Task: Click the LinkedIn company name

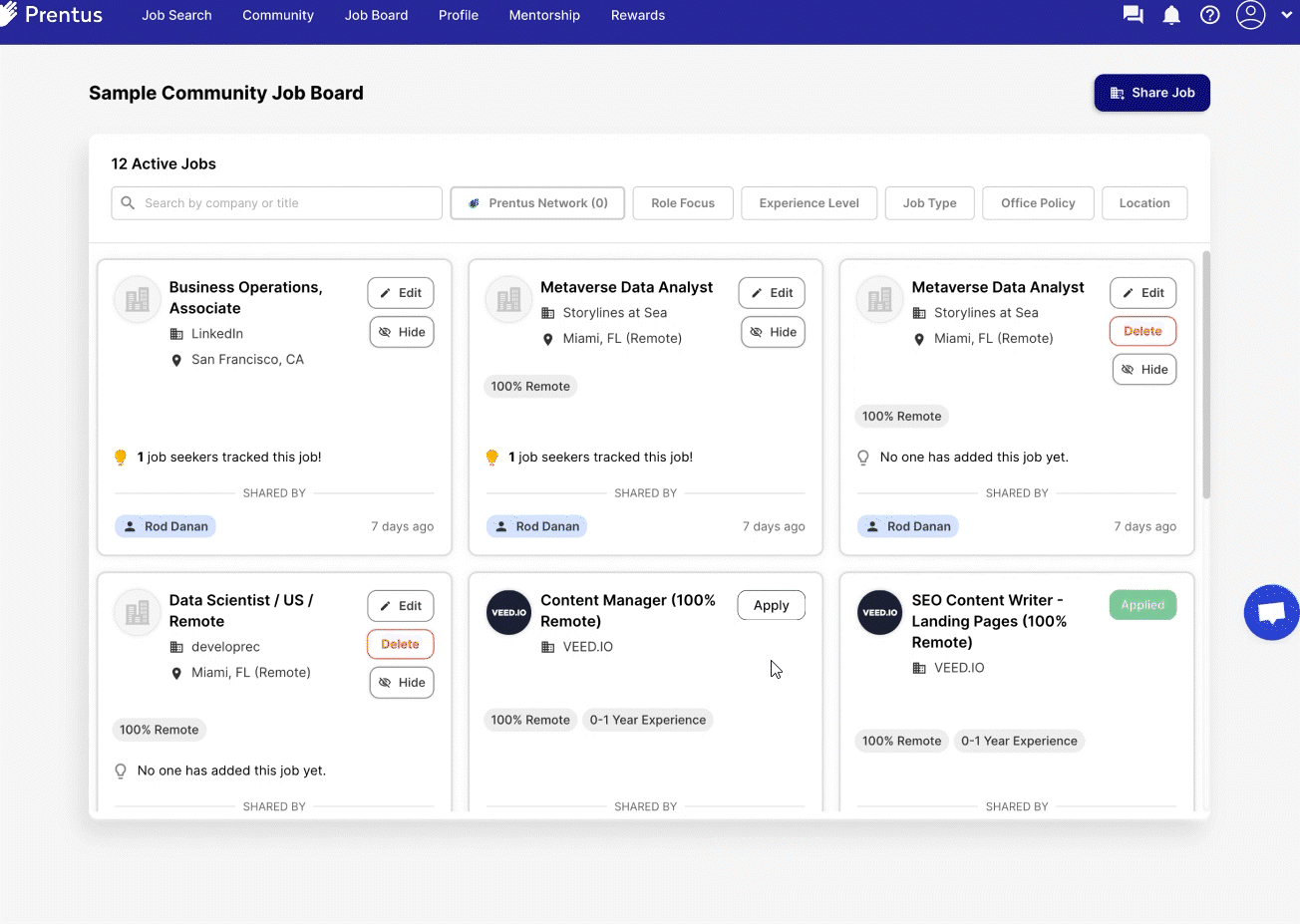Action: 217,334
